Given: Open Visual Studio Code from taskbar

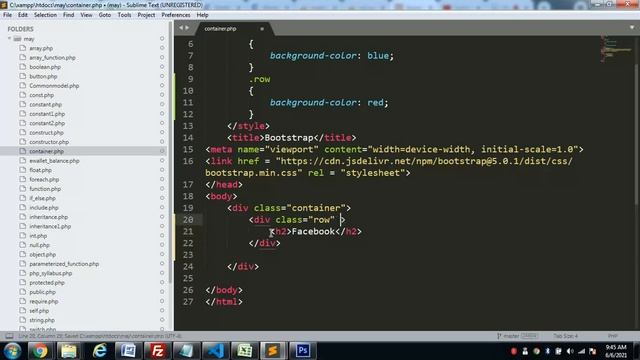Looking at the screenshot, I should click(x=216, y=351).
